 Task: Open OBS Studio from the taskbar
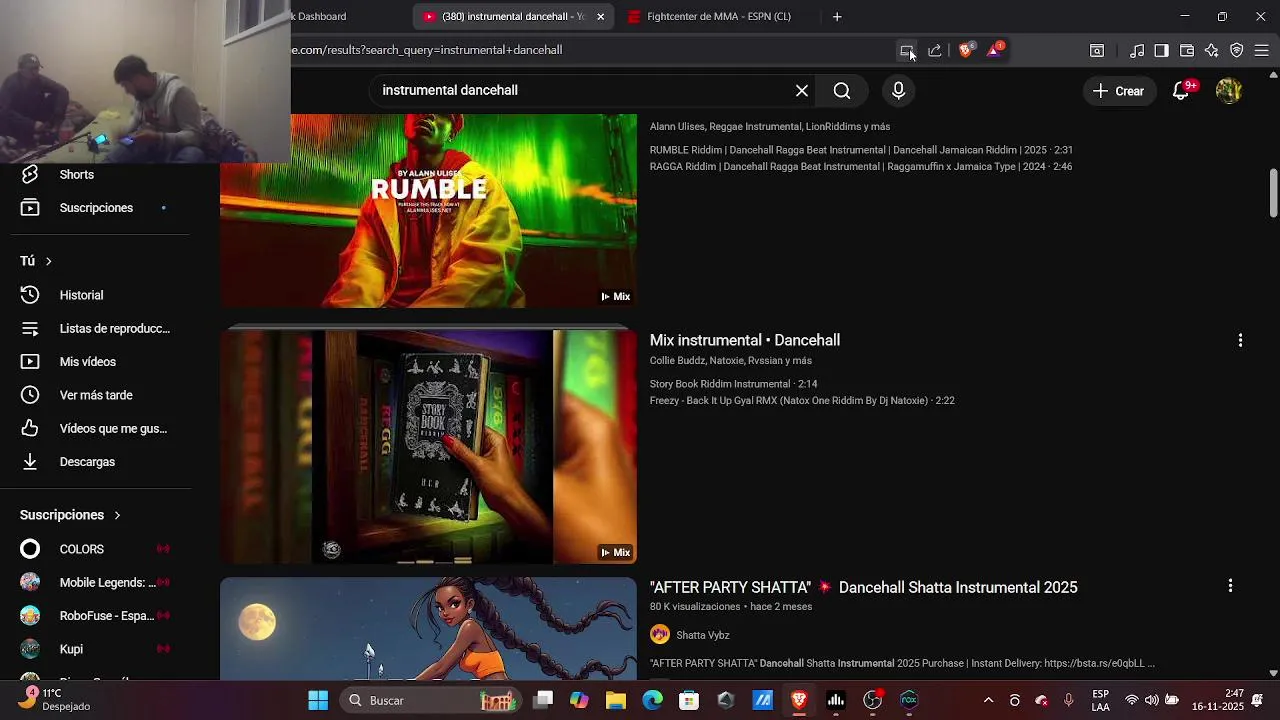coord(873,700)
